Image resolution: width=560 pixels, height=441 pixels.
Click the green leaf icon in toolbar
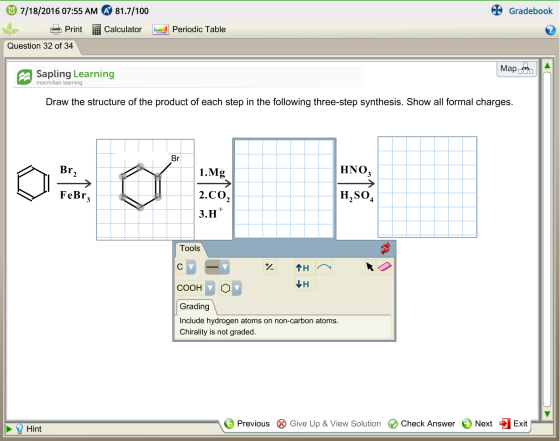click(x=10, y=29)
